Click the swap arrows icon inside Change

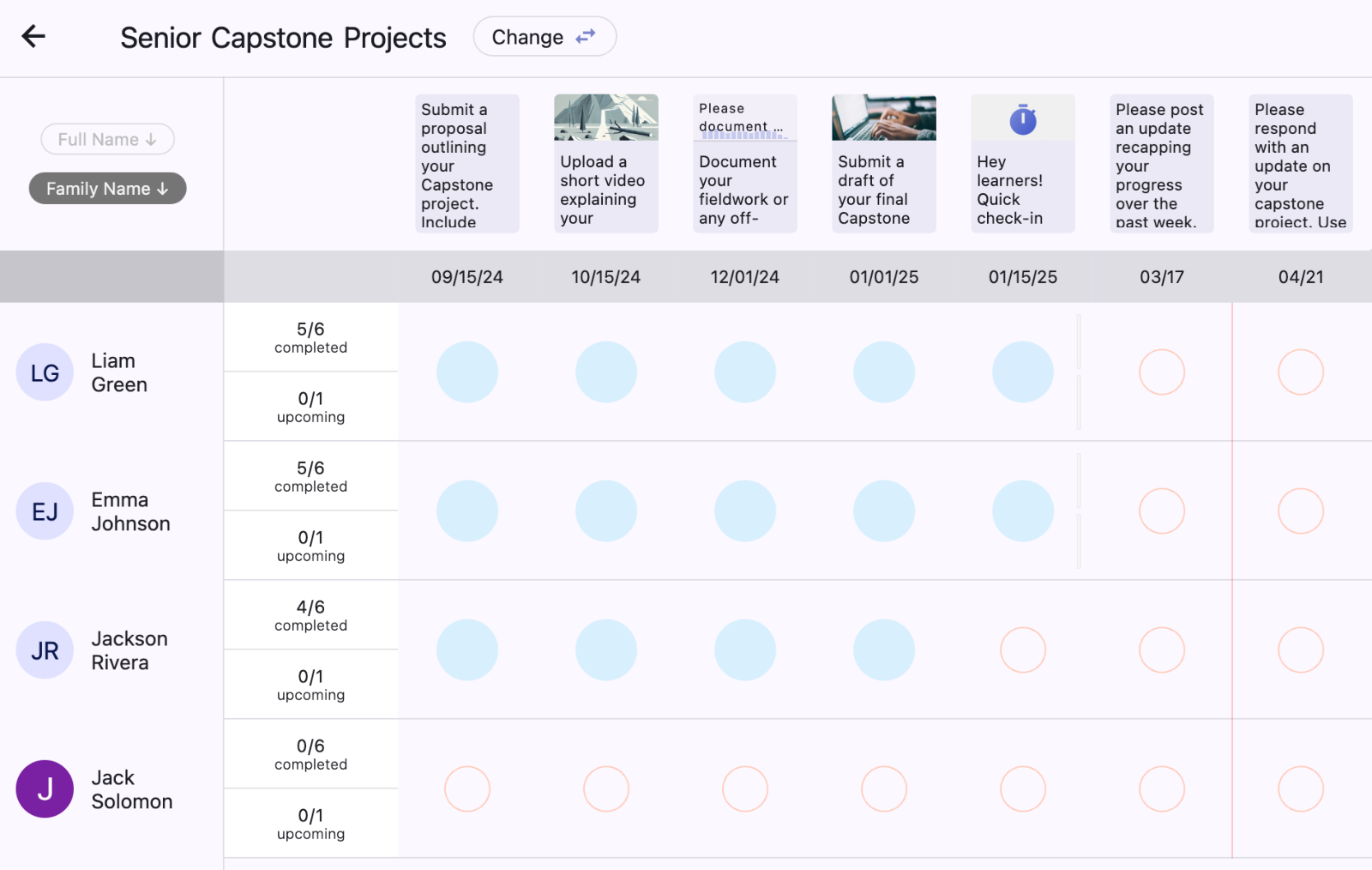[586, 37]
